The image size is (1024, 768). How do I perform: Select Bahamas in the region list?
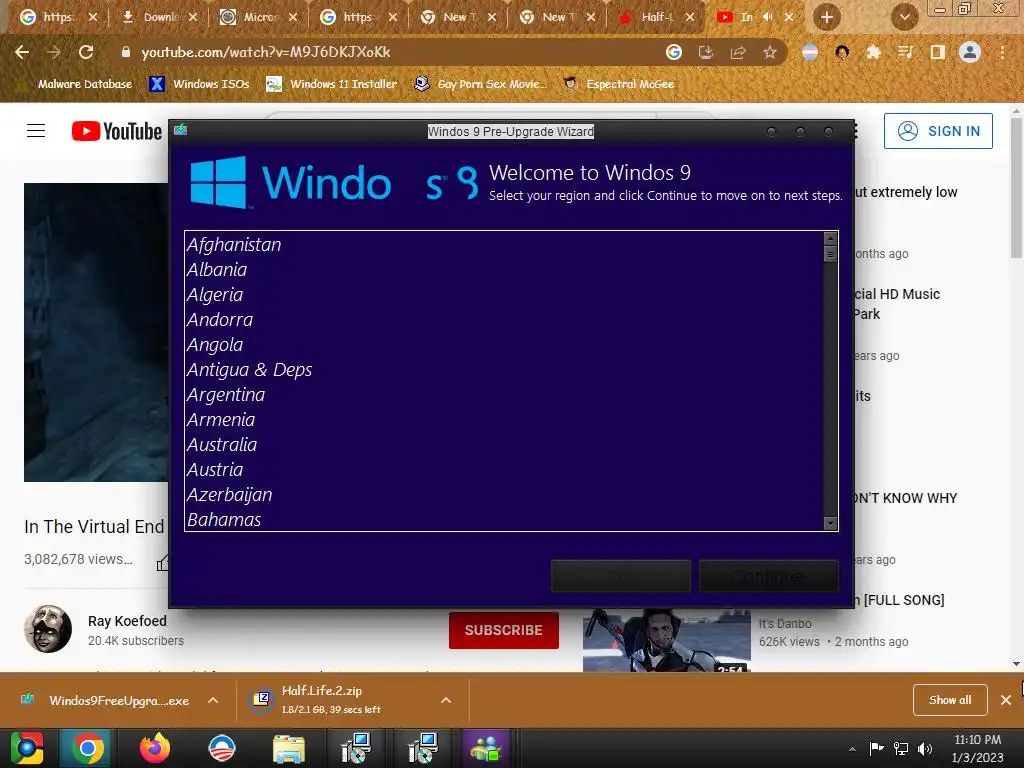pyautogui.click(x=504, y=520)
